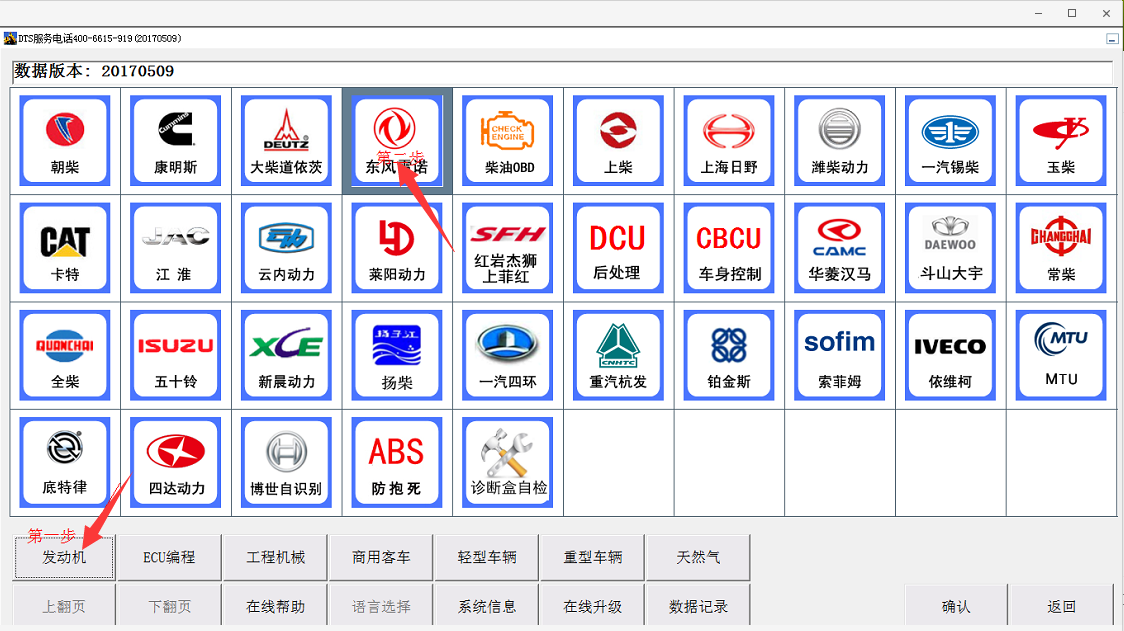
Task: Select the 四达动力 icon
Action: [x=176, y=462]
